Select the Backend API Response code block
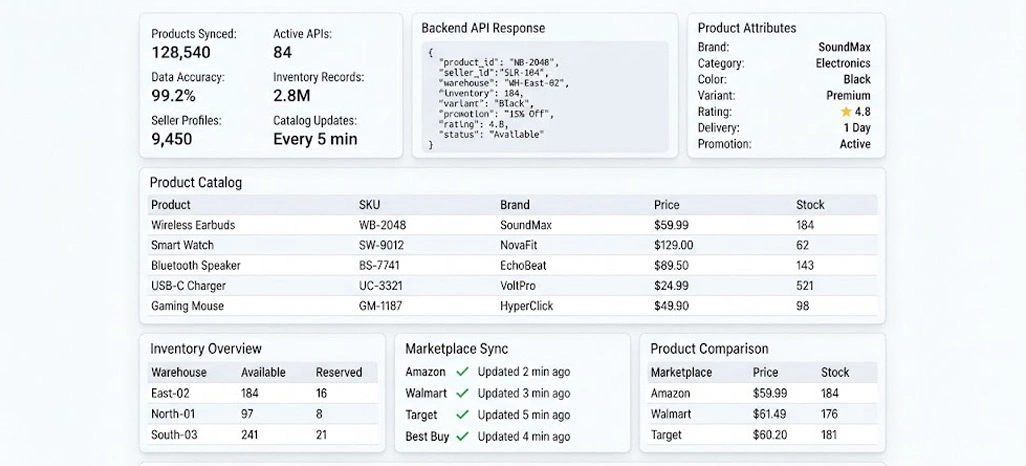The height and width of the screenshot is (466, 1026). [x=544, y=98]
